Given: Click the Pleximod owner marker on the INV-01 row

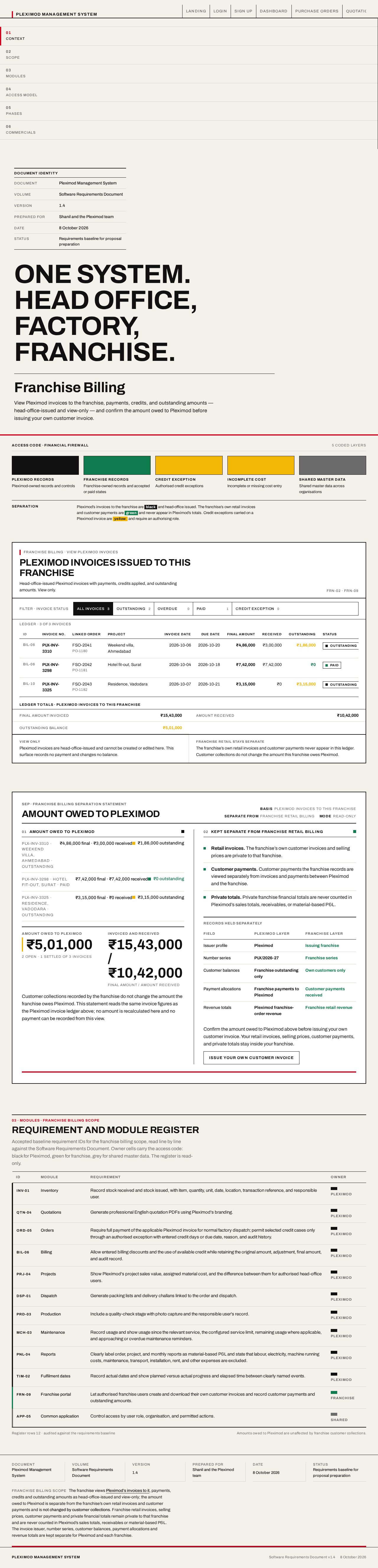Looking at the screenshot, I should tap(334, 1188).
